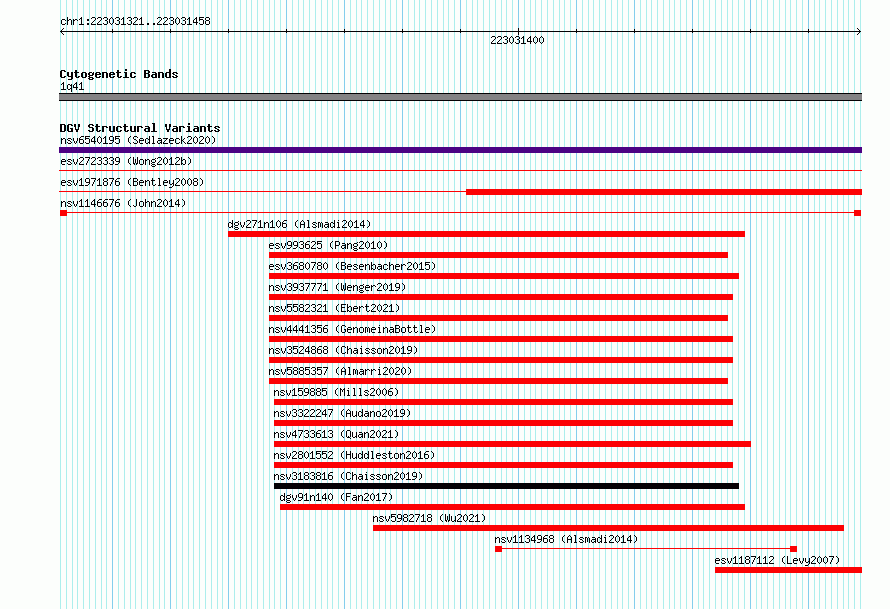Open nsv3183816 (Chaisson2019) label
Viewport: 890px width, 609px height.
348,476
